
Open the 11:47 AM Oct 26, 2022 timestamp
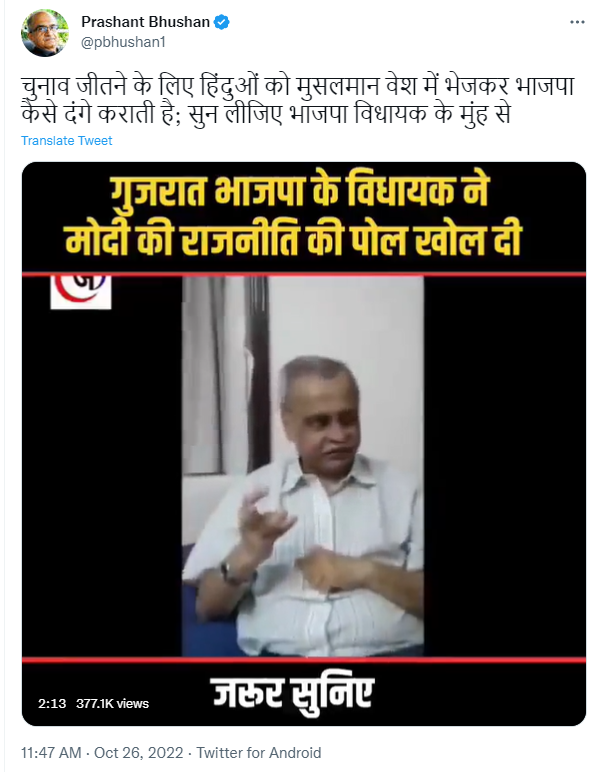click(x=102, y=753)
